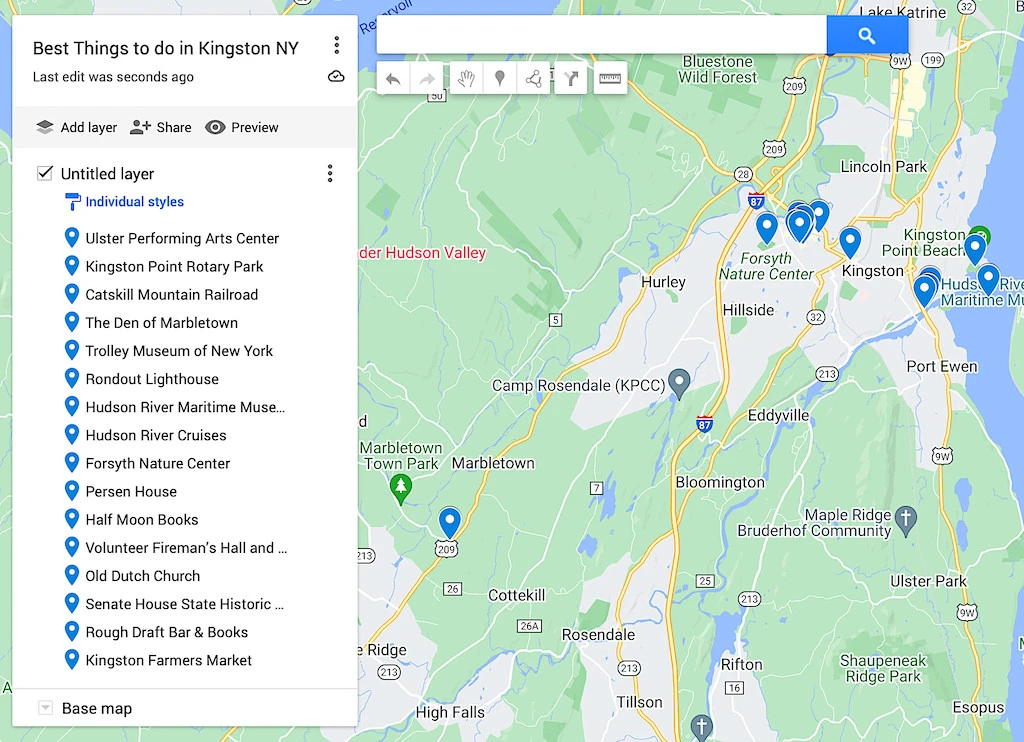Click the blue marker at Forsyth Nature Center

pos(767,229)
